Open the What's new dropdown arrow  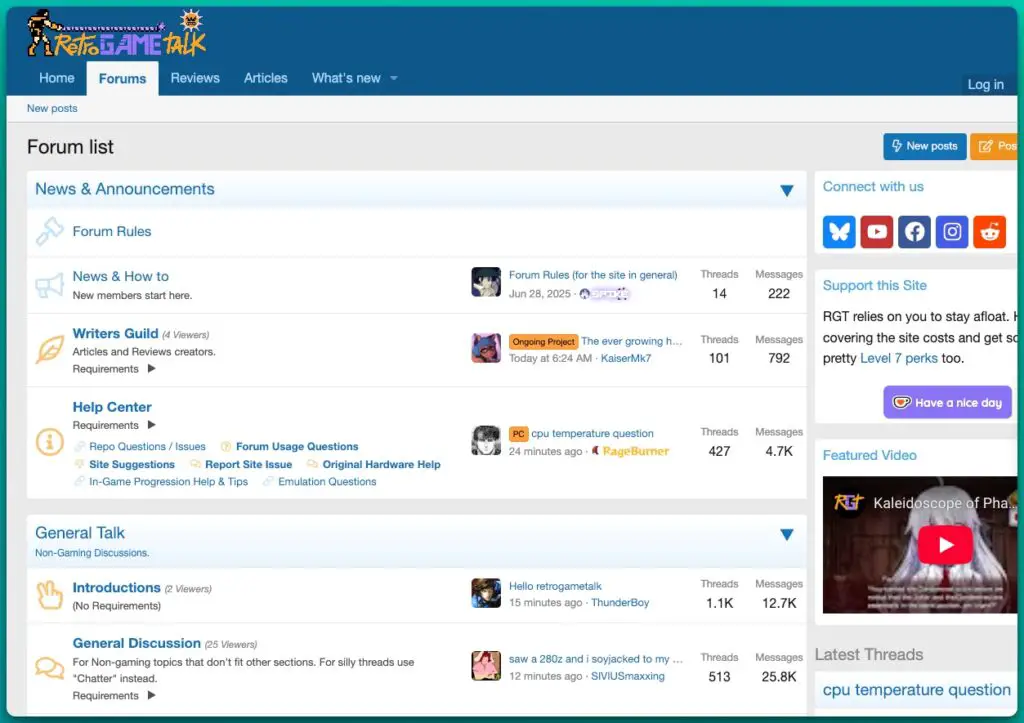(x=394, y=78)
